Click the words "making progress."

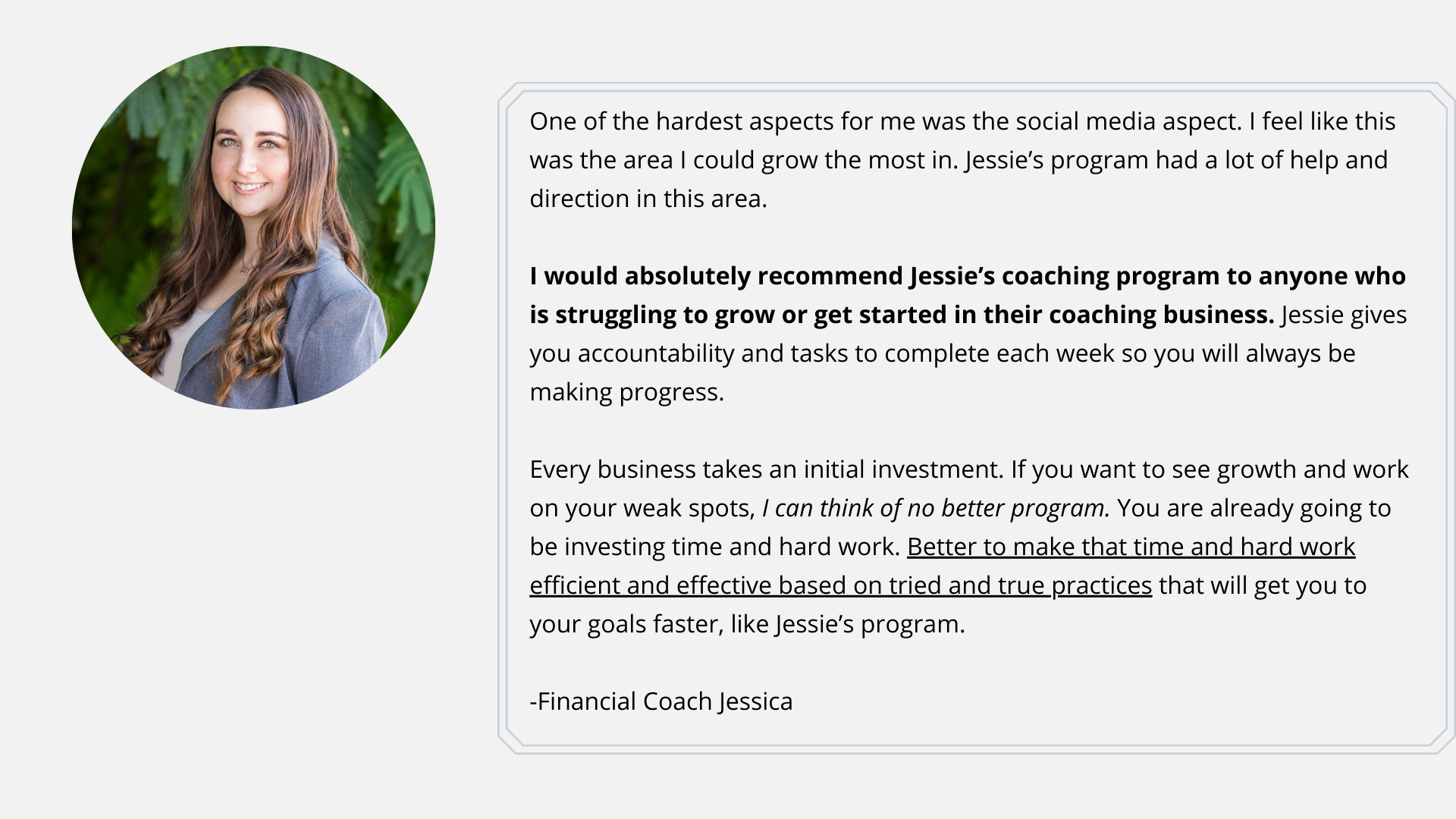point(626,392)
